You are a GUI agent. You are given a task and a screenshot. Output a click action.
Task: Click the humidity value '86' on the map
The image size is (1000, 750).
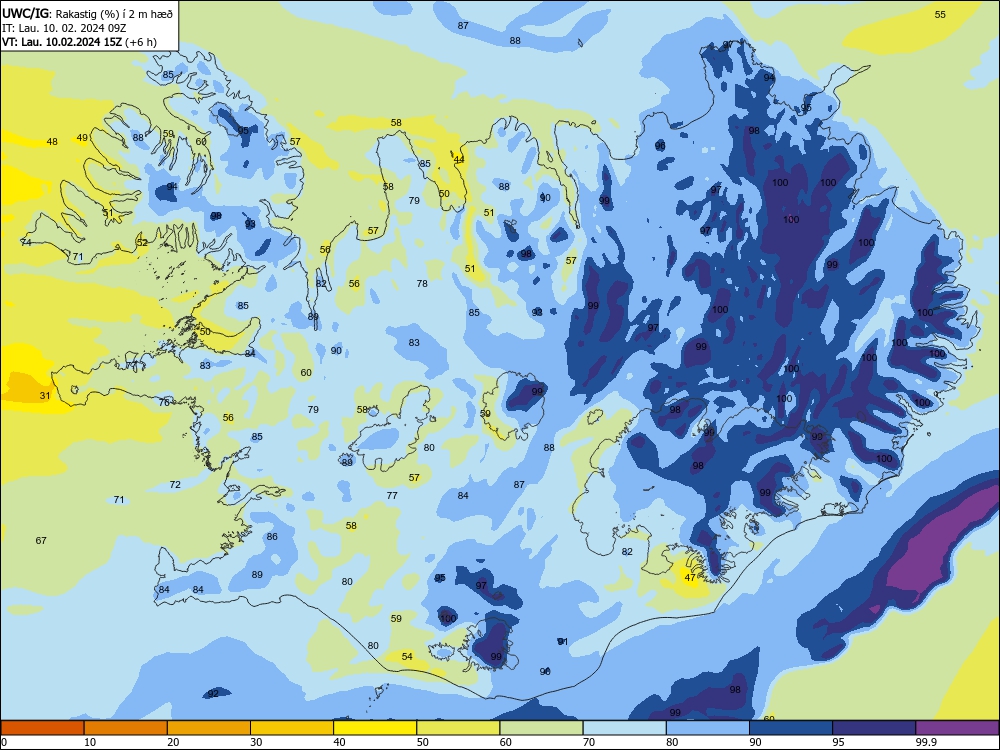coord(272,537)
